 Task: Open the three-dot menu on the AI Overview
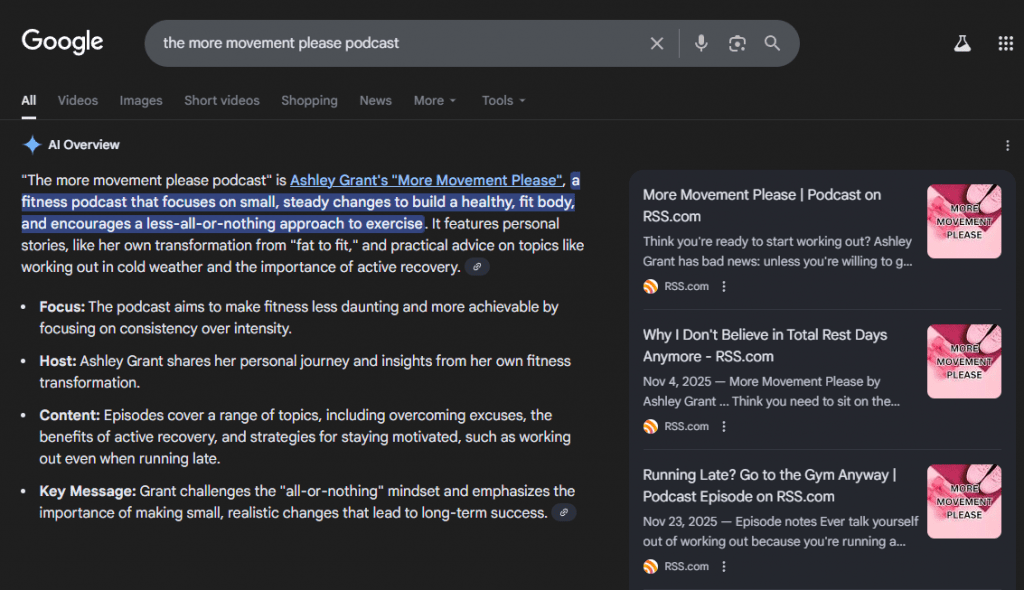coord(1008,144)
